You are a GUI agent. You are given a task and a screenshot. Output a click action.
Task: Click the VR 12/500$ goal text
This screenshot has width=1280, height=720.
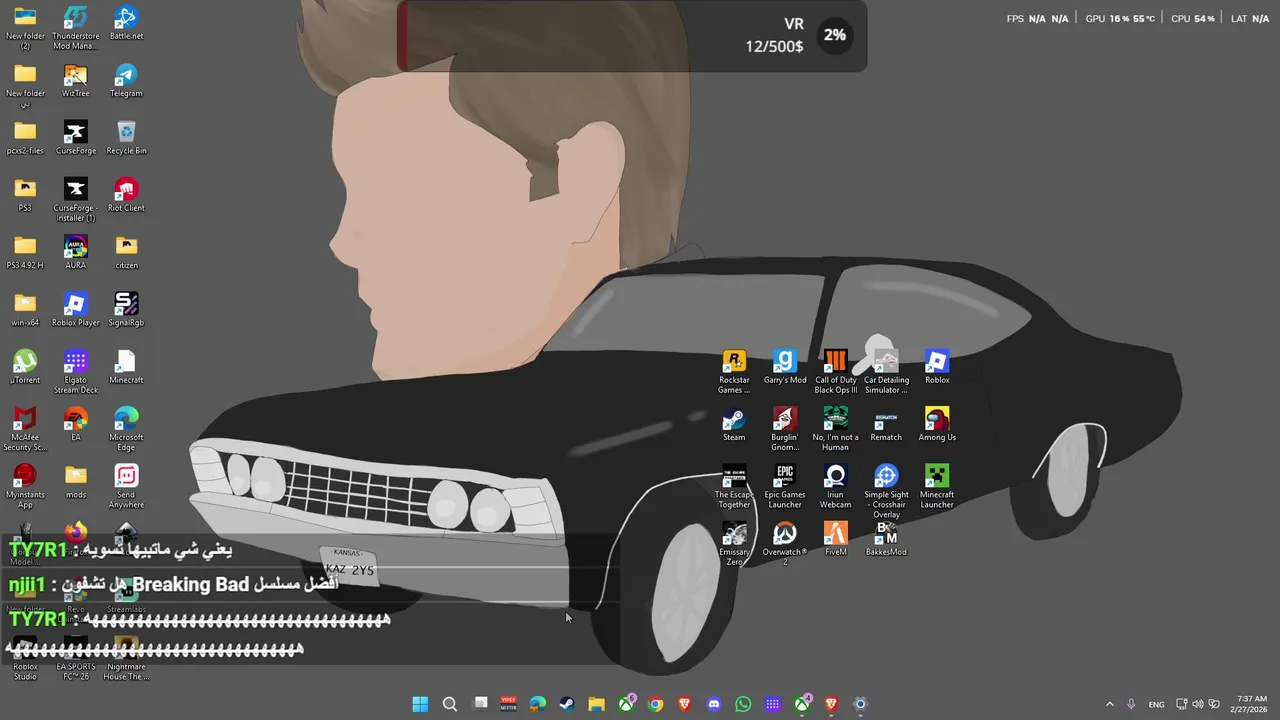click(x=774, y=35)
